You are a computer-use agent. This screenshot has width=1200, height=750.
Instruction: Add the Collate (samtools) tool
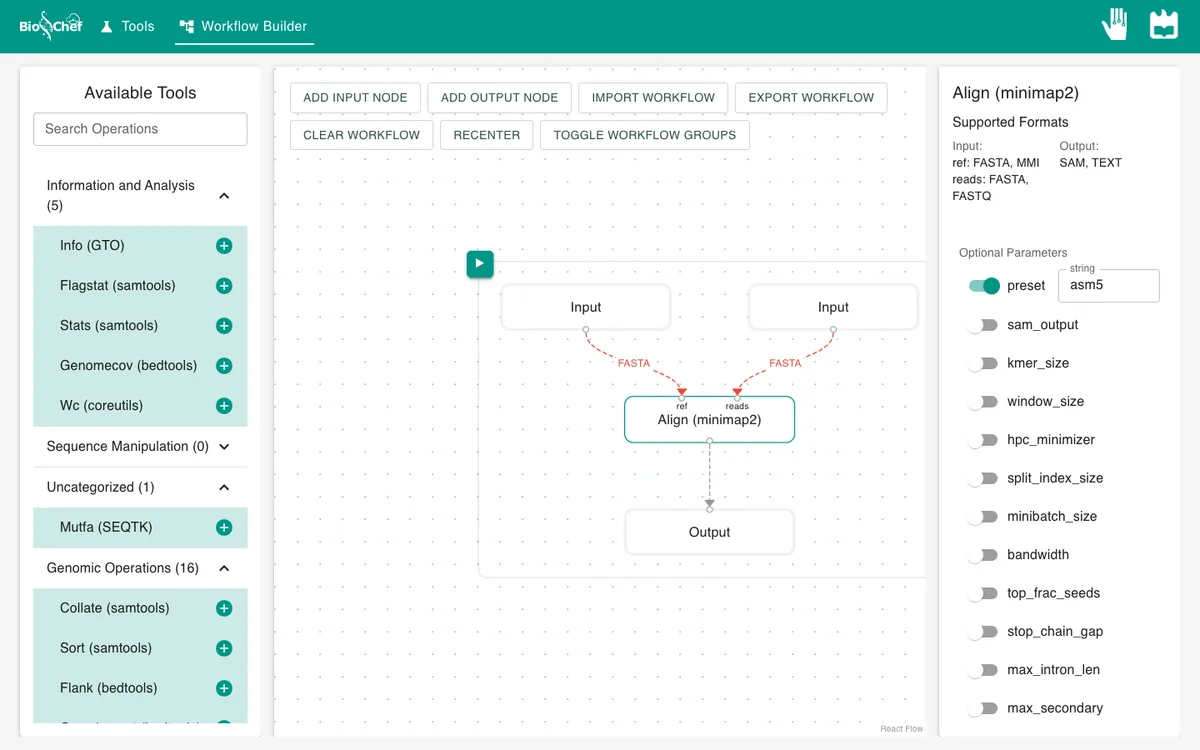[224, 608]
